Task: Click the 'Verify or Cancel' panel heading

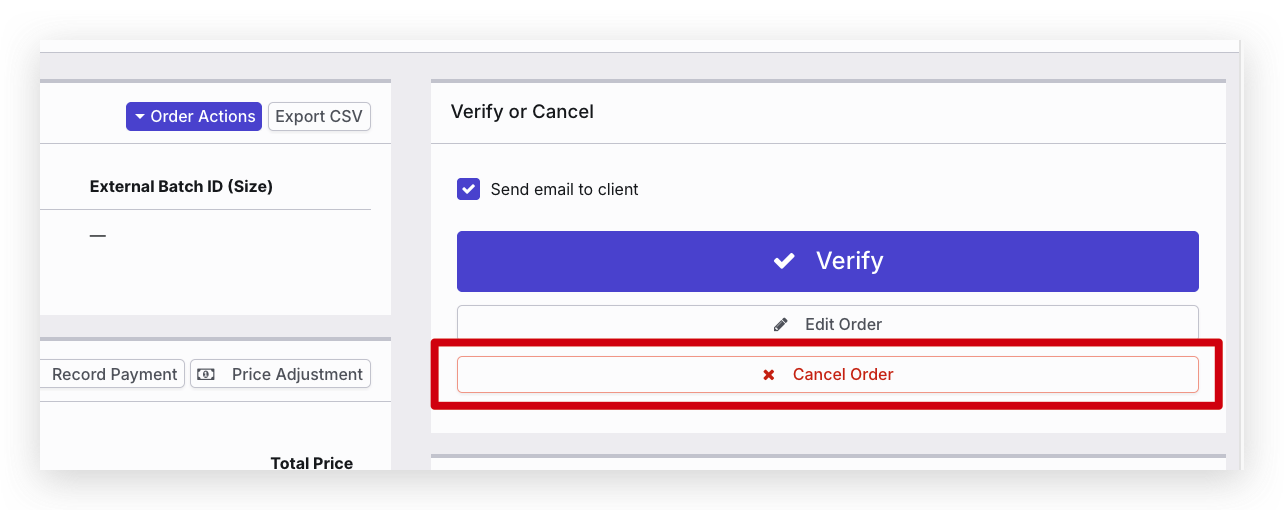Action: 522,112
